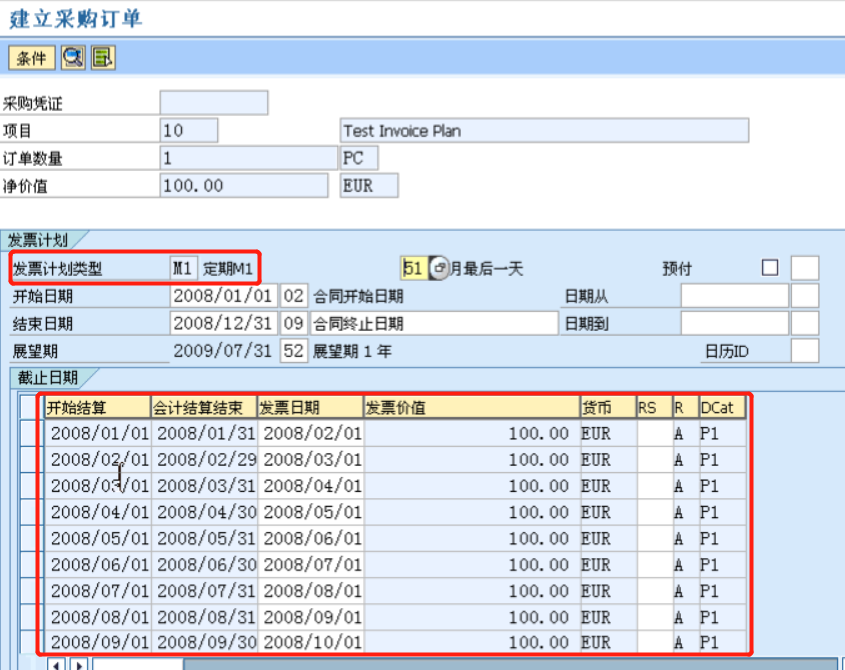This screenshot has width=845, height=670.
Task: Click the highlighted field containing 51
Action: coord(414,268)
